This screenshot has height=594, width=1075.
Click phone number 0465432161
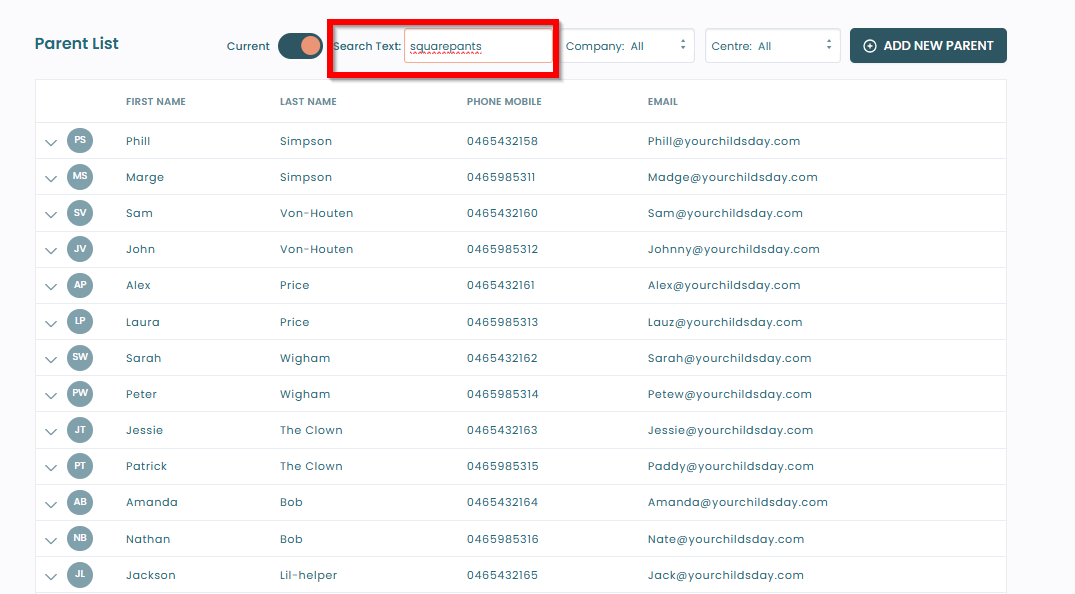(x=501, y=285)
